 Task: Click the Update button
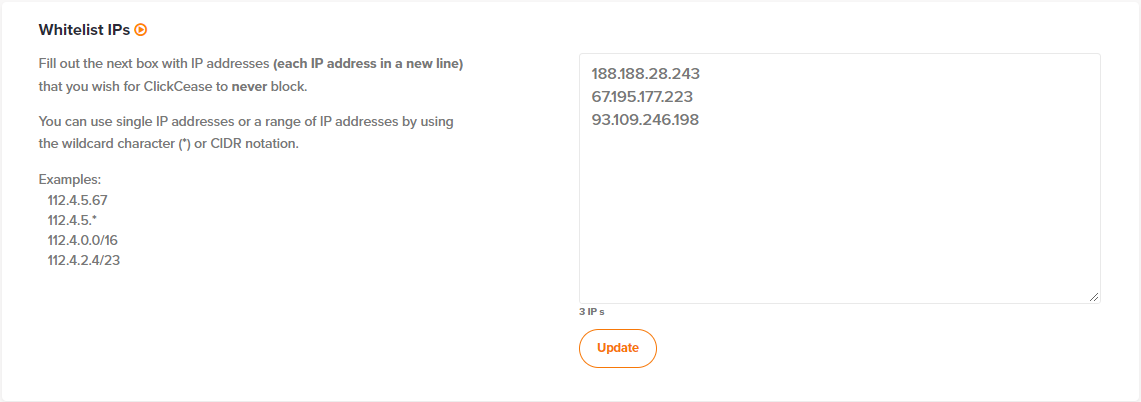coord(618,348)
